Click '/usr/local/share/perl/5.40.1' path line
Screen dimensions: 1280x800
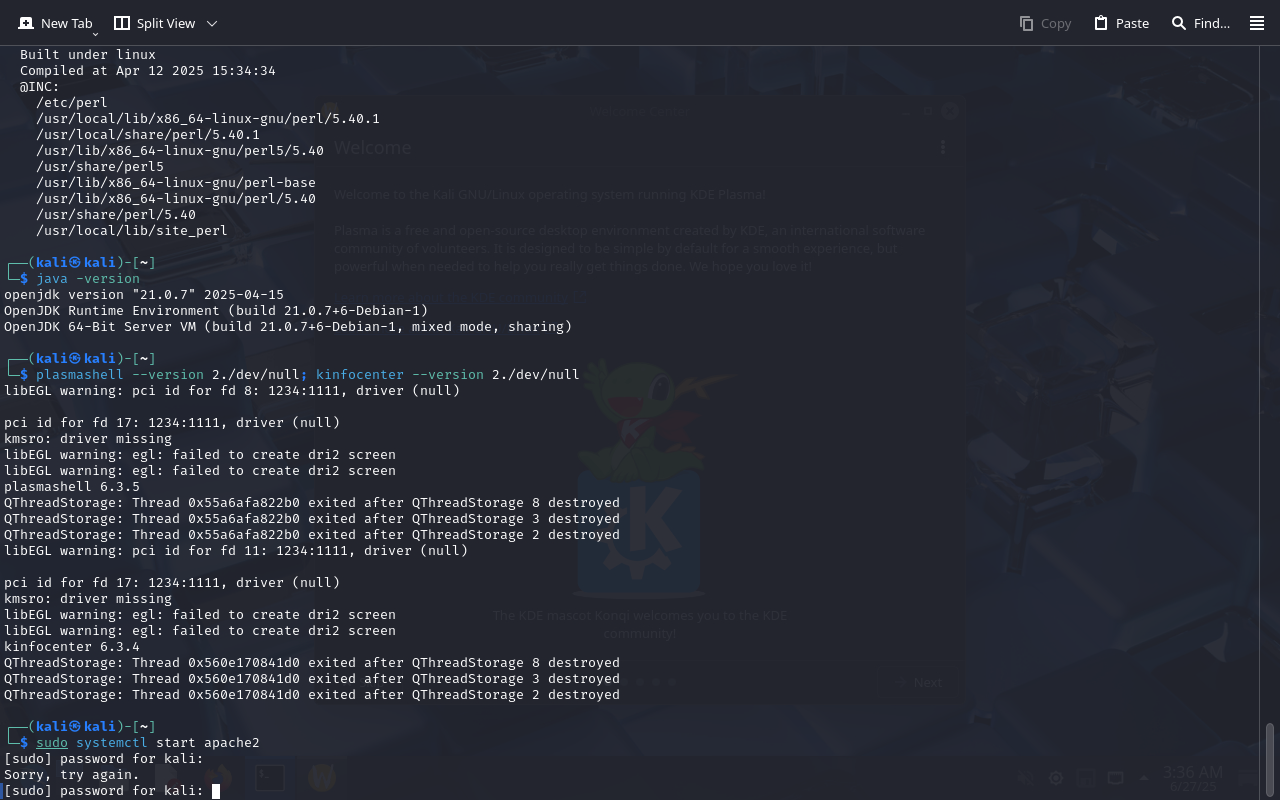148,134
